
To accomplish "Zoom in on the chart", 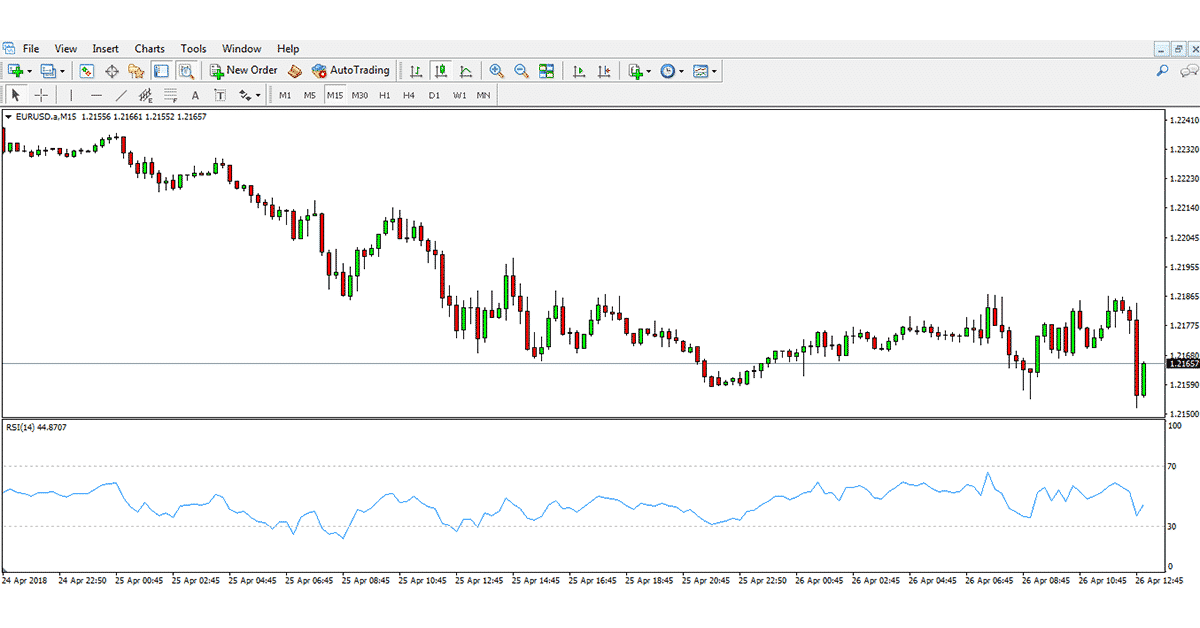I will (x=495, y=71).
